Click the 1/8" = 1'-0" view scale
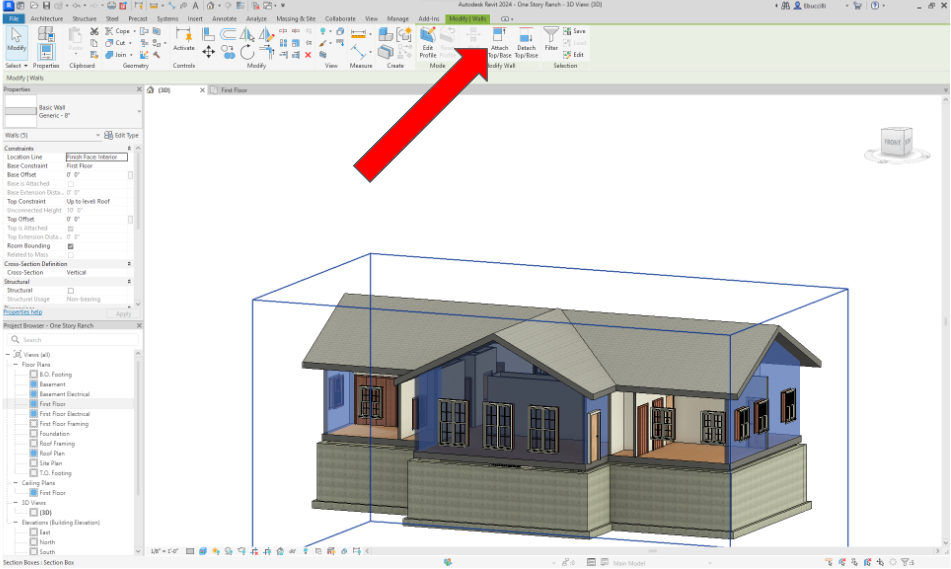Image resolution: width=951 pixels, height=569 pixels. click(164, 551)
